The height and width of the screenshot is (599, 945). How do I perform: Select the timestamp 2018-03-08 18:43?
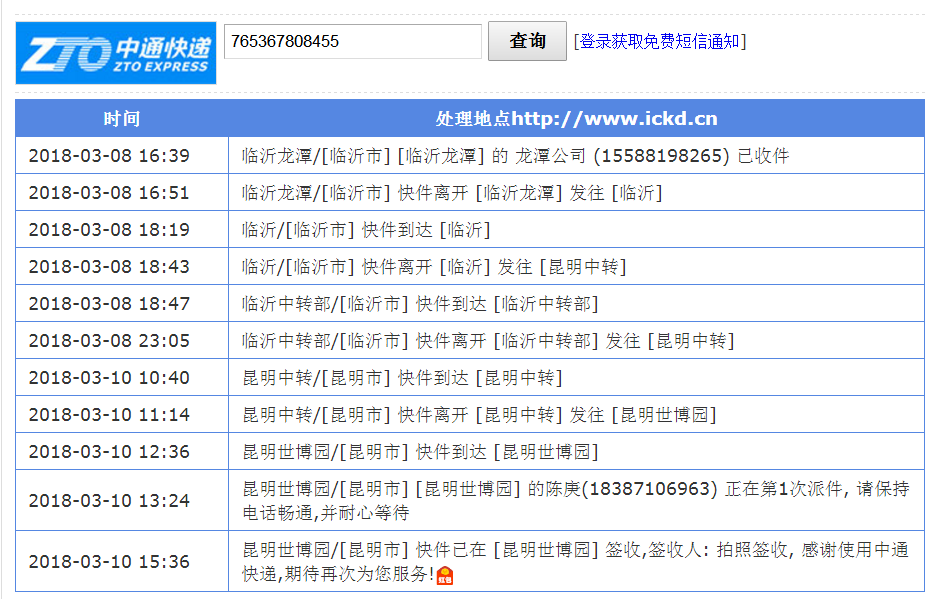(x=109, y=267)
